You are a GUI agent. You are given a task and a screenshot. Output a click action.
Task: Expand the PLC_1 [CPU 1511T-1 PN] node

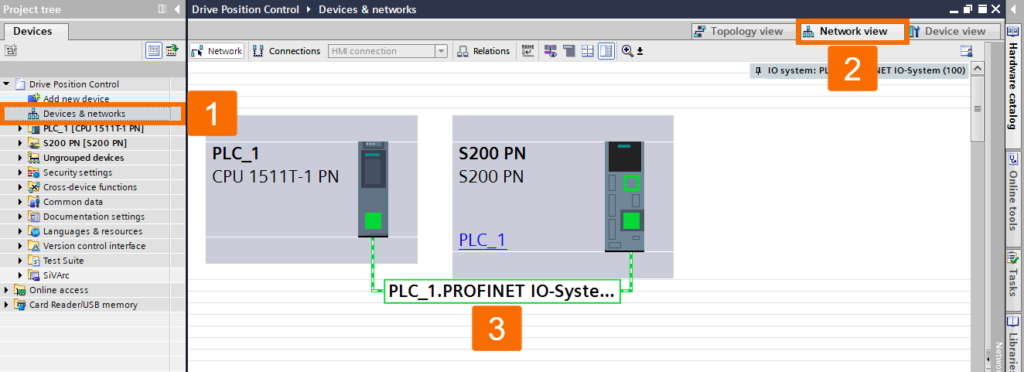tap(20, 129)
